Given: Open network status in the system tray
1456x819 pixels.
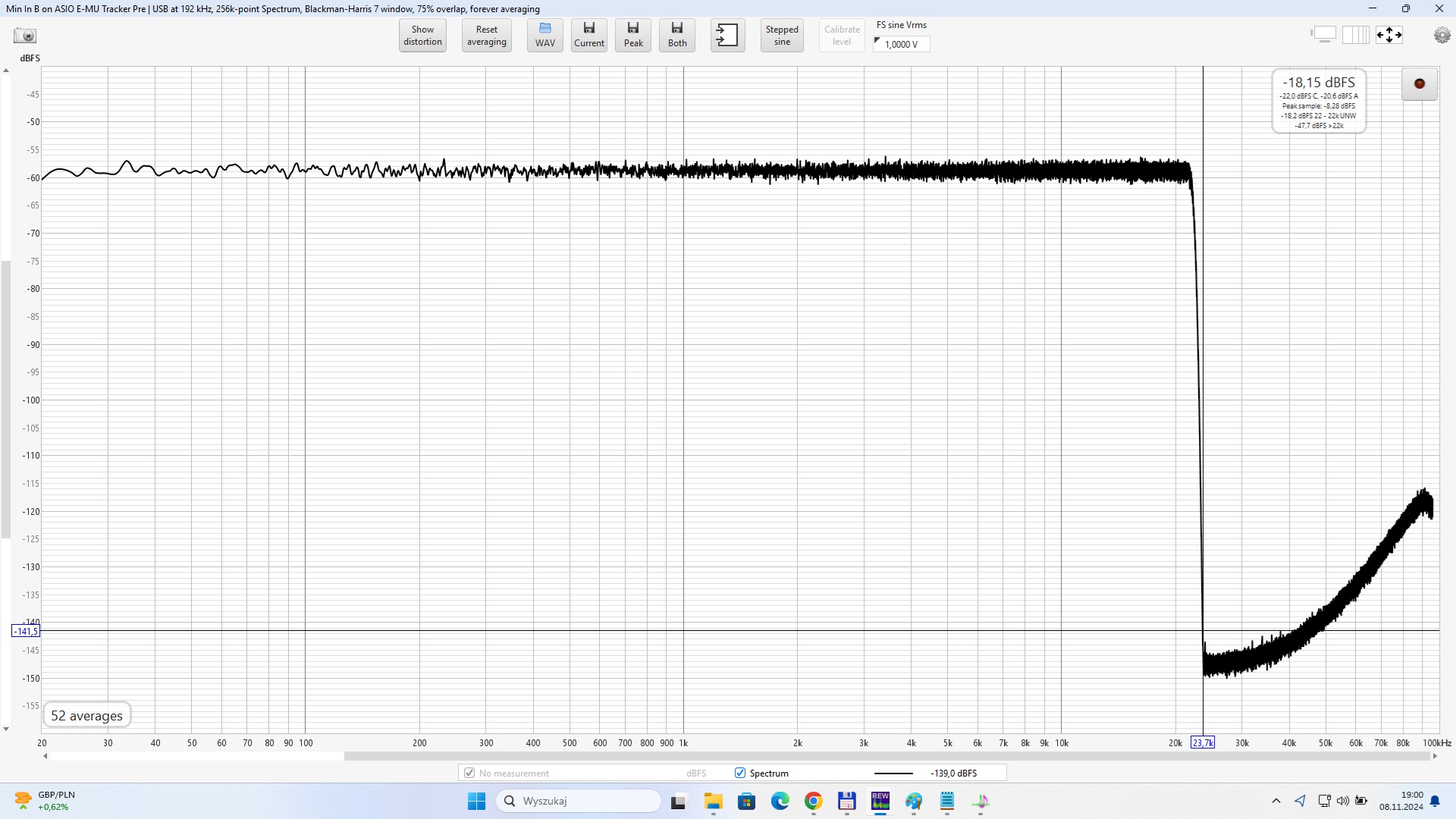Looking at the screenshot, I should click(1324, 801).
